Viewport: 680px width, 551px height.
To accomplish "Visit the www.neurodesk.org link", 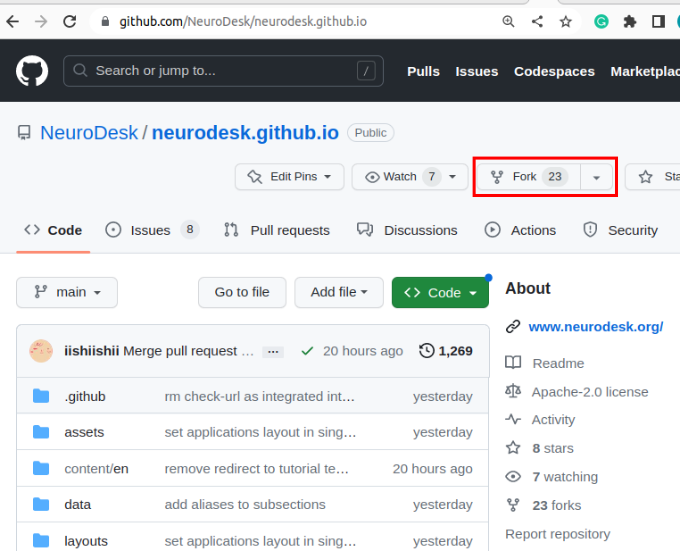I will (595, 326).
